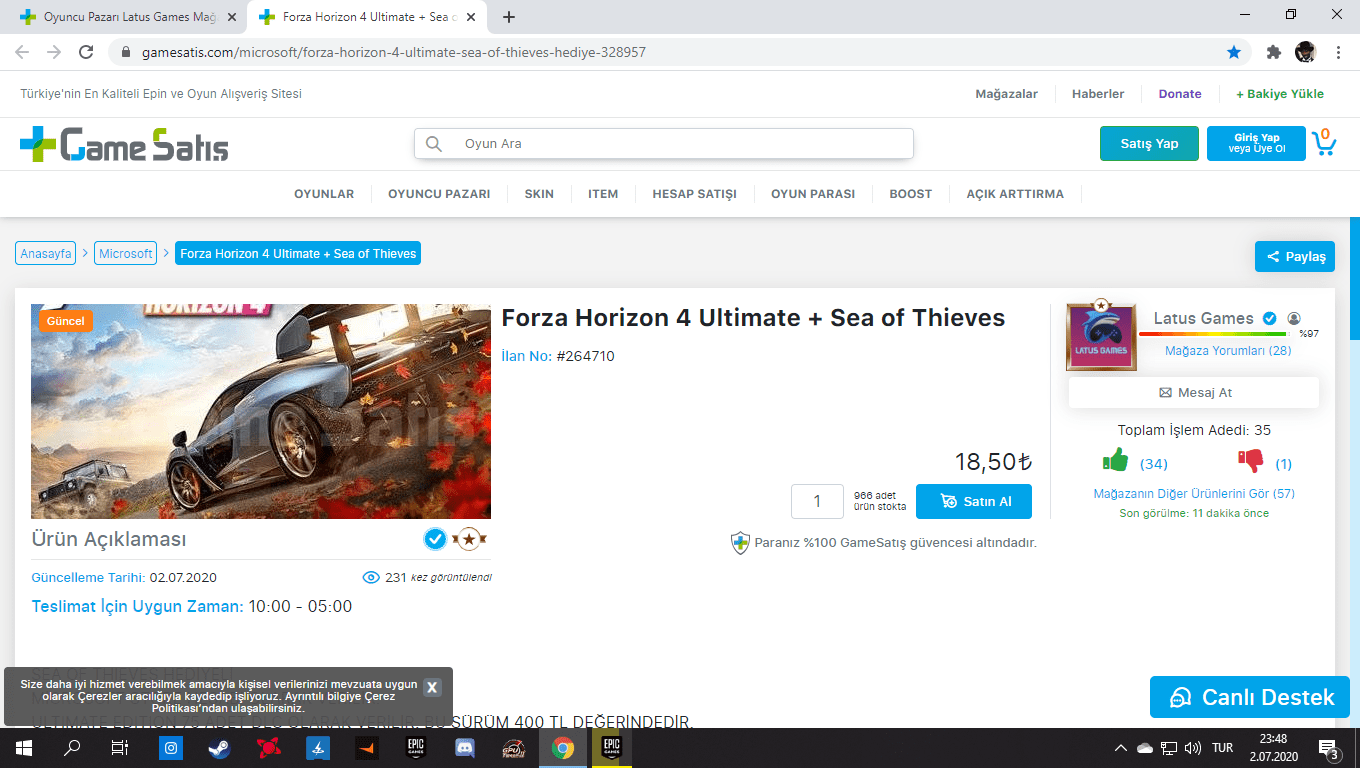Open AÇIK ARTTIRMA in the navigation
The width and height of the screenshot is (1360, 768).
(x=1015, y=194)
